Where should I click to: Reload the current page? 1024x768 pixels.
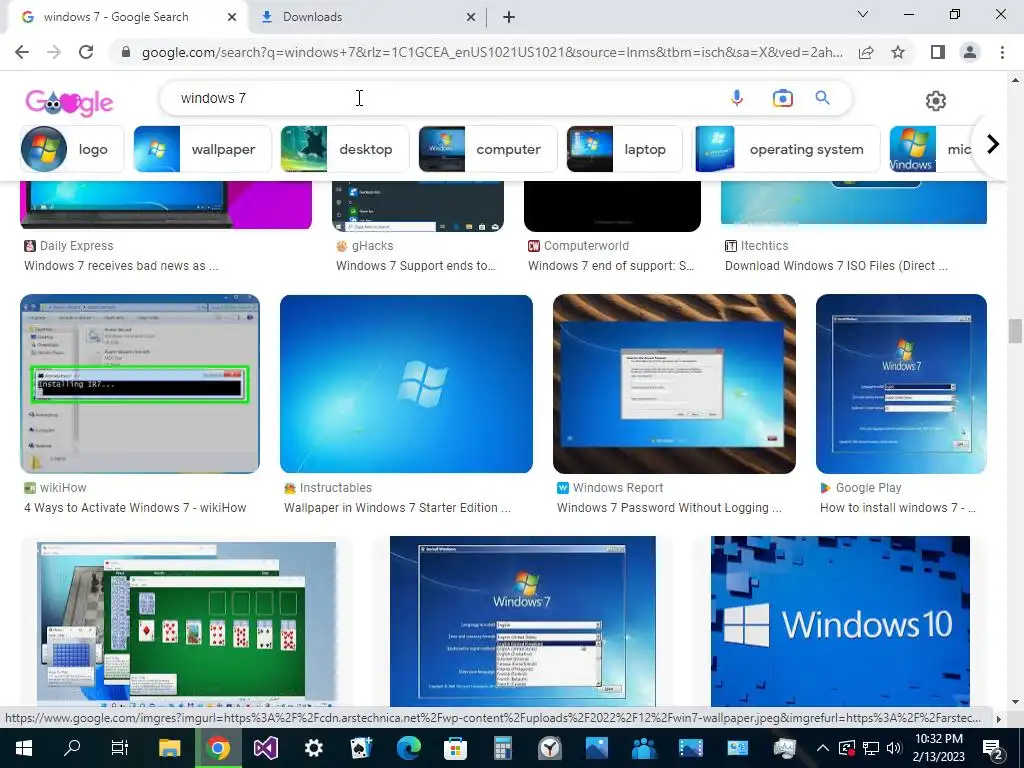click(86, 52)
